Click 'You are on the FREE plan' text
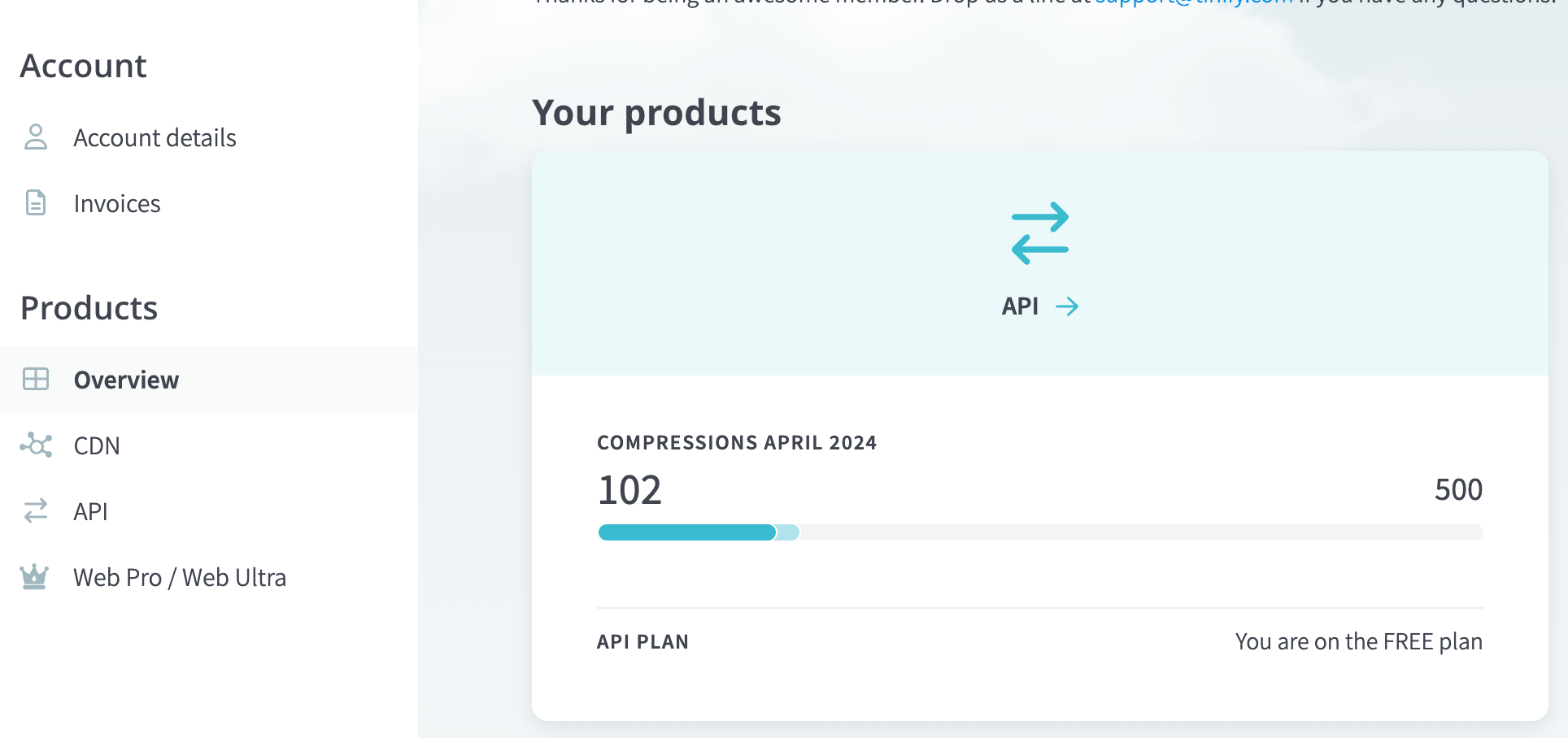The height and width of the screenshot is (738, 1568). coord(1358,642)
